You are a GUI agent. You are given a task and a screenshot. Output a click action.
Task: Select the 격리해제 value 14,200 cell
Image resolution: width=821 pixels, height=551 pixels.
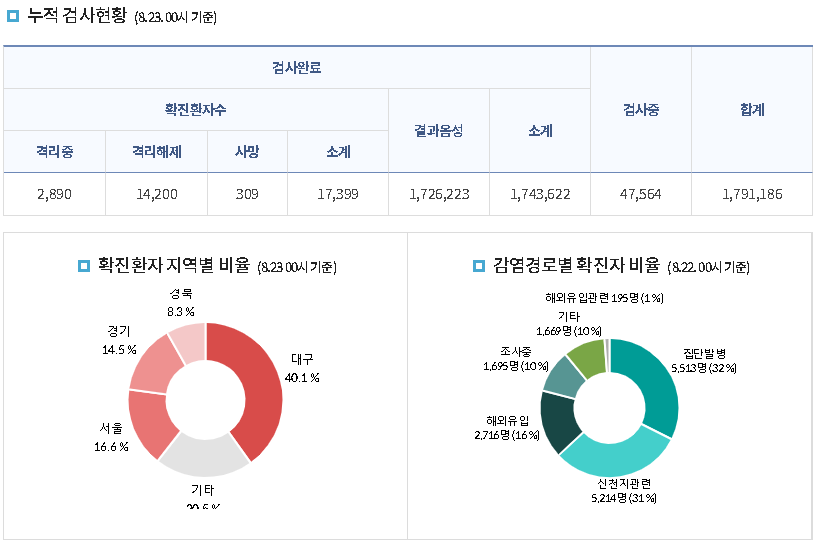tap(156, 194)
